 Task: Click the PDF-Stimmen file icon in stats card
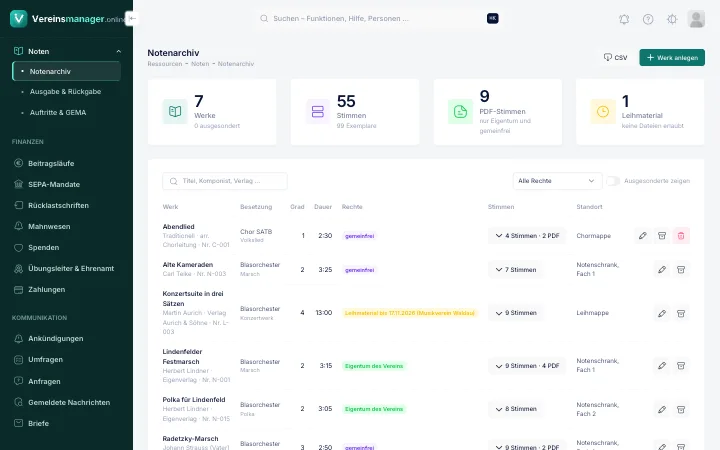point(460,111)
